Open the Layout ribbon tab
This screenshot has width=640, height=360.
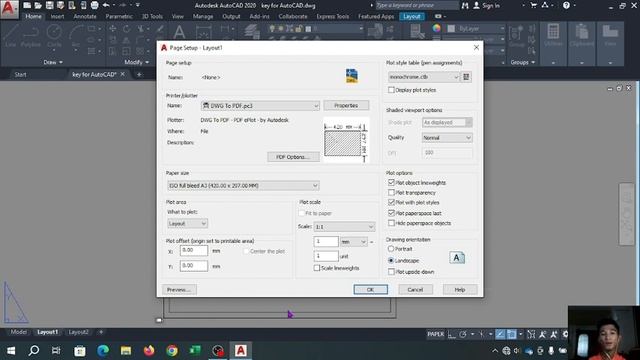[x=411, y=16]
